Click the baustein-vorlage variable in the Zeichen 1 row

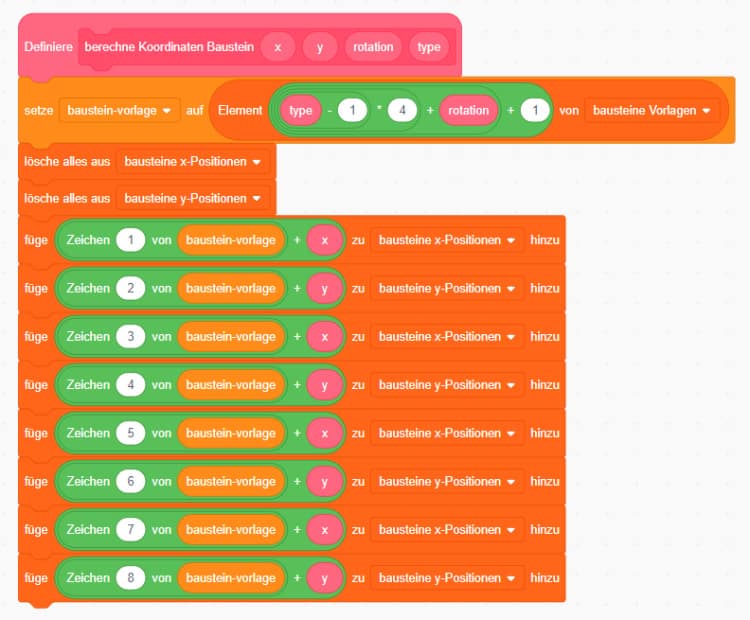click(231, 240)
